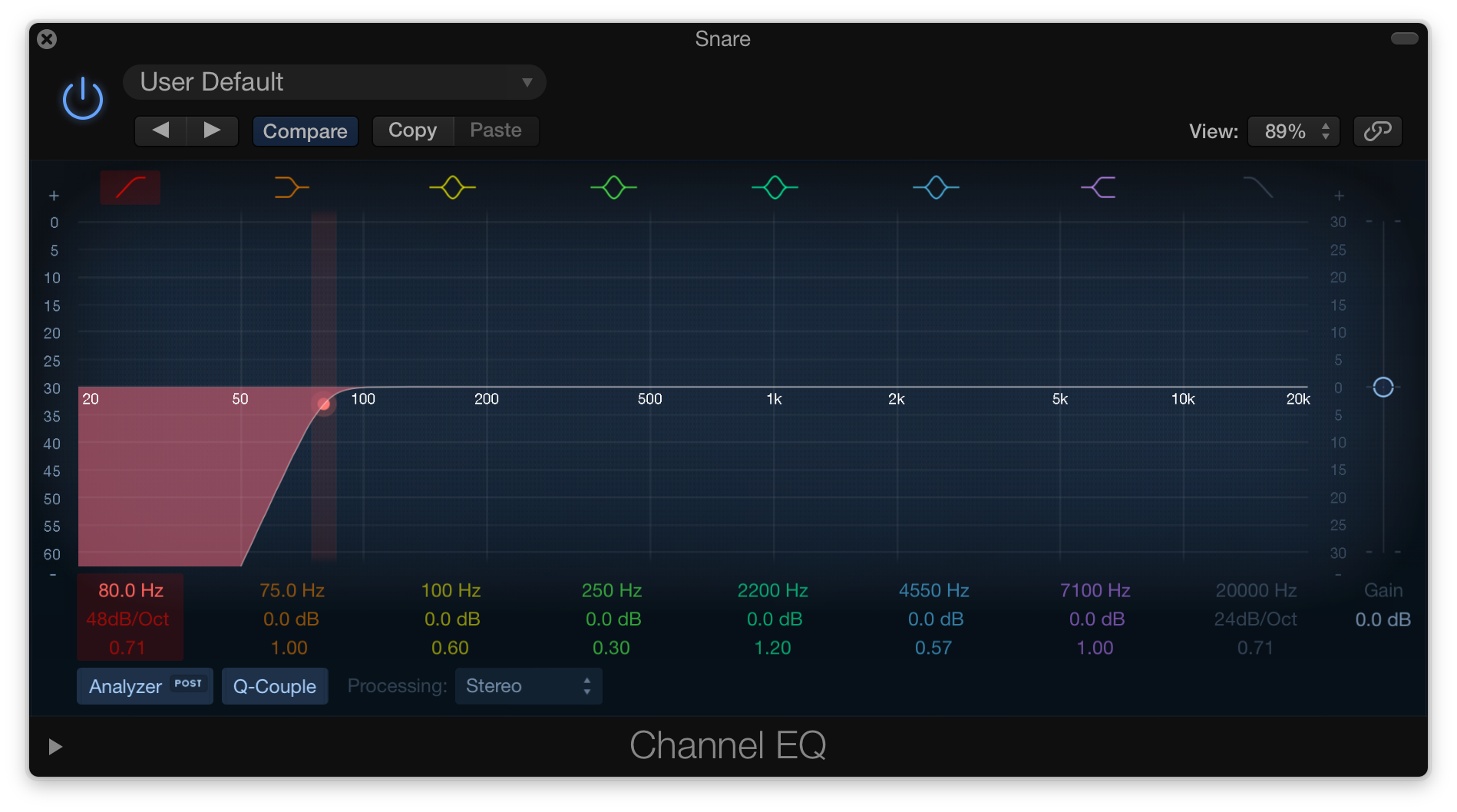Select the red high-pass filter band icon
This screenshot has width=1457, height=812.
pyautogui.click(x=129, y=186)
